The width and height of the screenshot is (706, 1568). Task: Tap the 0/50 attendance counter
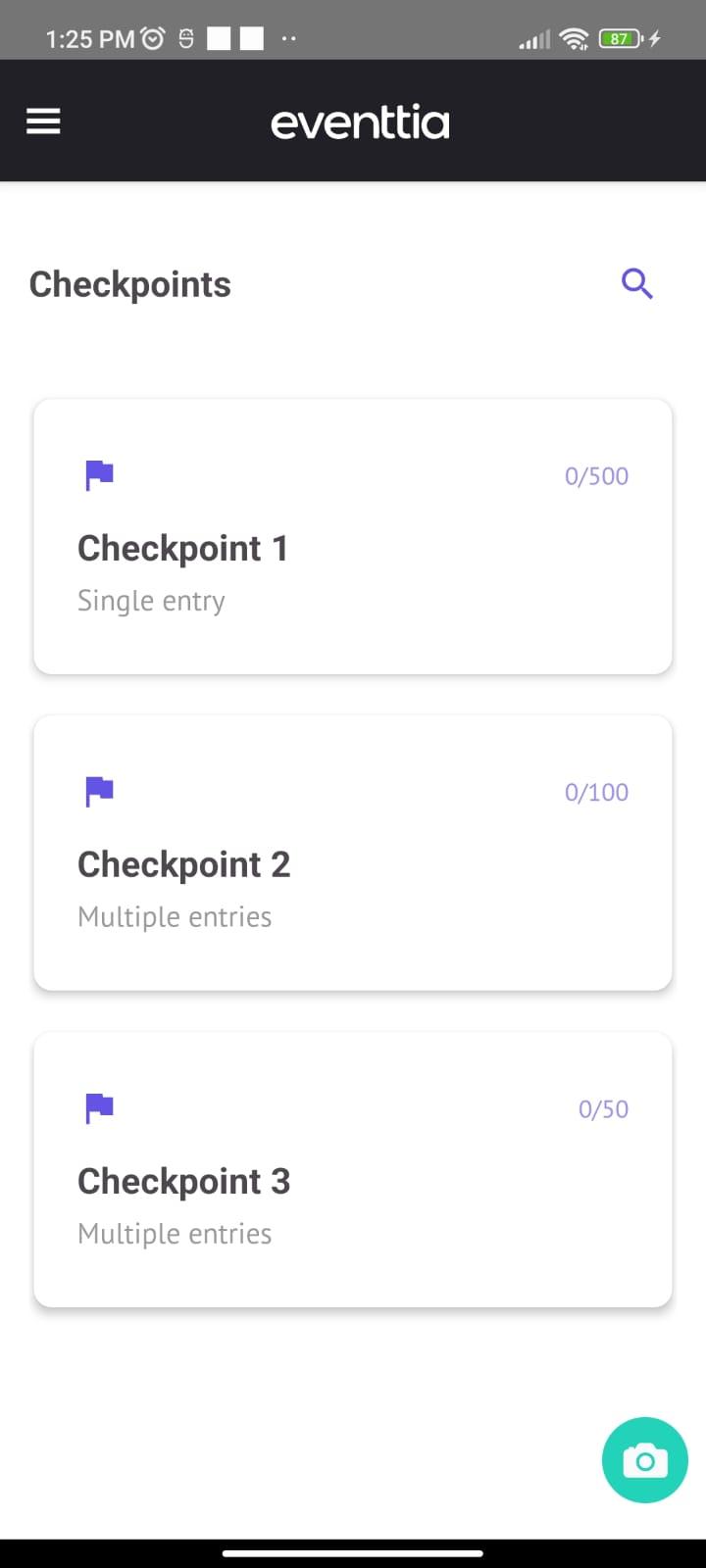[x=603, y=1109]
